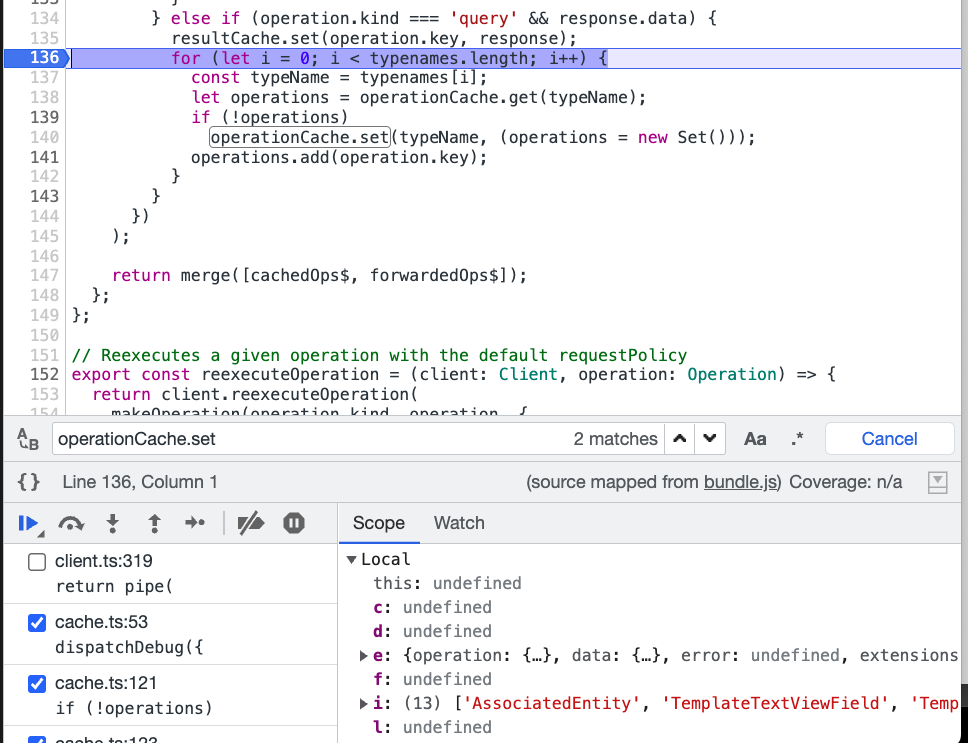The height and width of the screenshot is (743, 968).
Task: Click the Pause on exceptions icon
Action: pos(293,523)
